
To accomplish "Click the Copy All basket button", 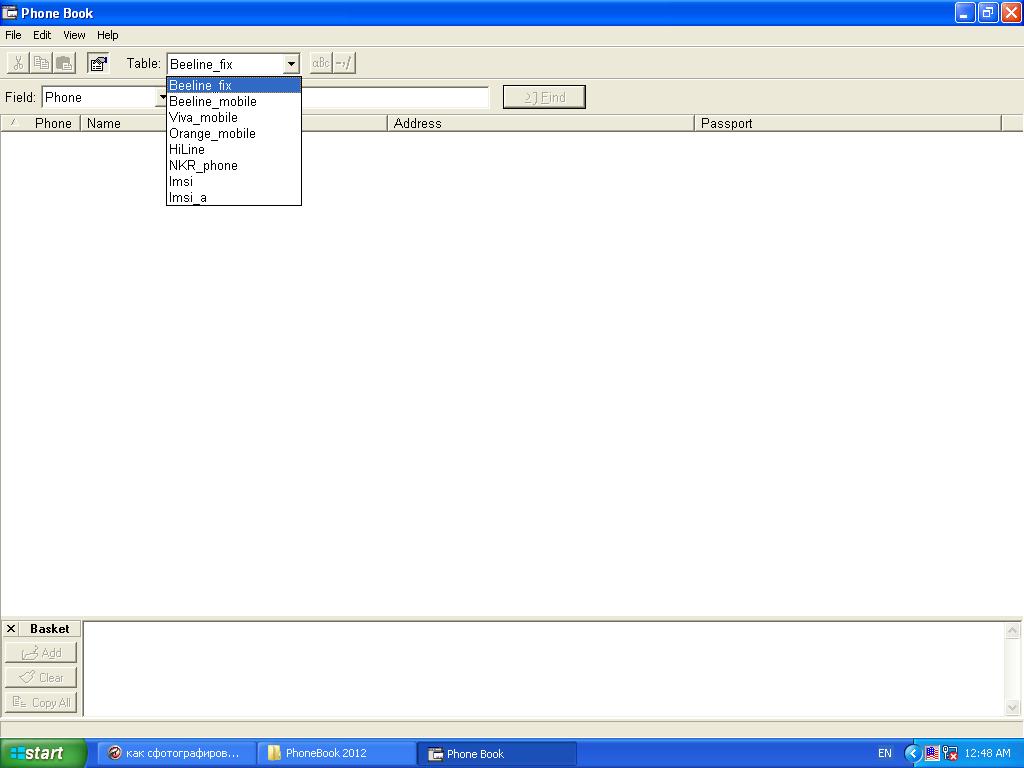I will pos(41,703).
